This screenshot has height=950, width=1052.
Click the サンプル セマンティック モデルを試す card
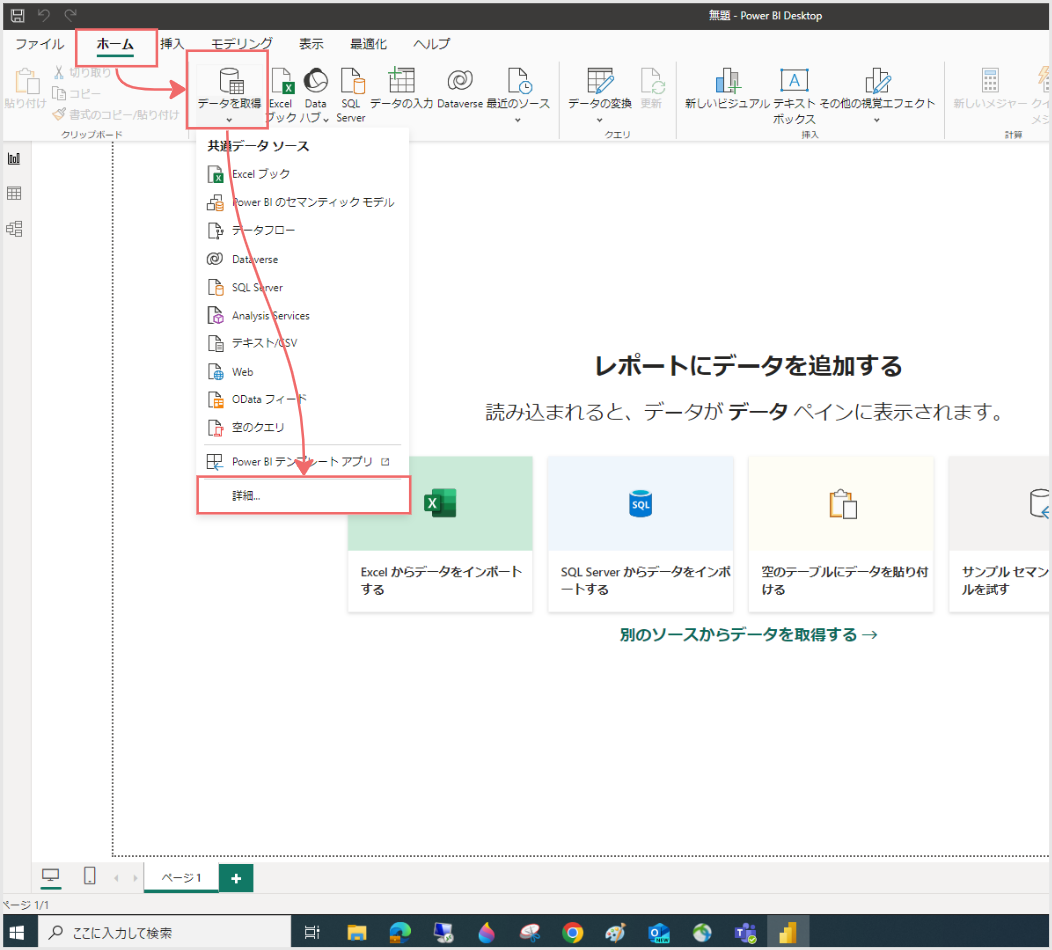(1000, 534)
